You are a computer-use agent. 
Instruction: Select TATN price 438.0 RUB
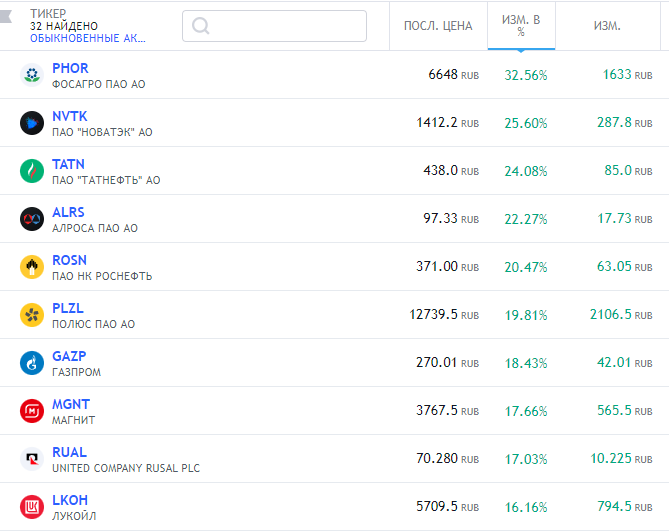(x=451, y=171)
